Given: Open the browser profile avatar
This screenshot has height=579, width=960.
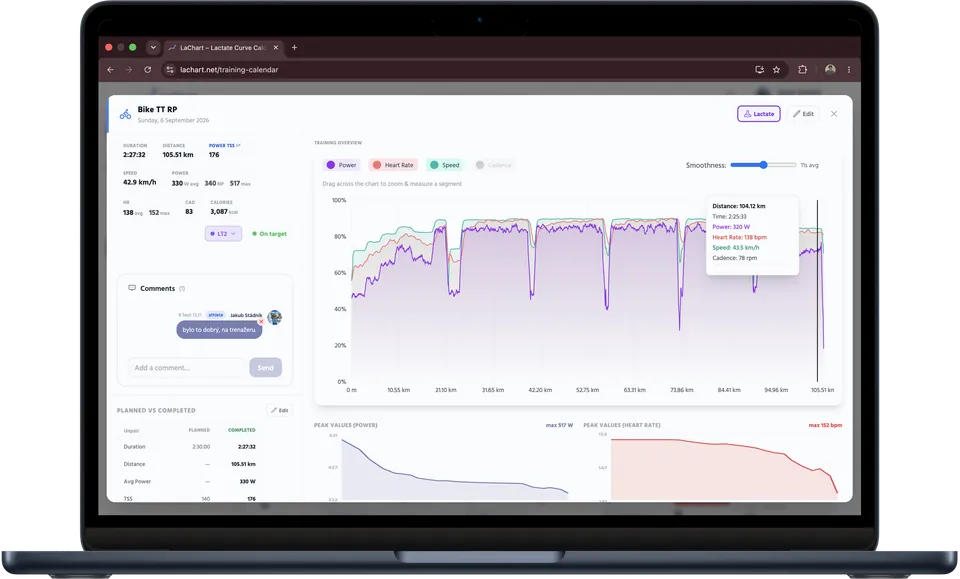Looking at the screenshot, I should click(x=830, y=70).
